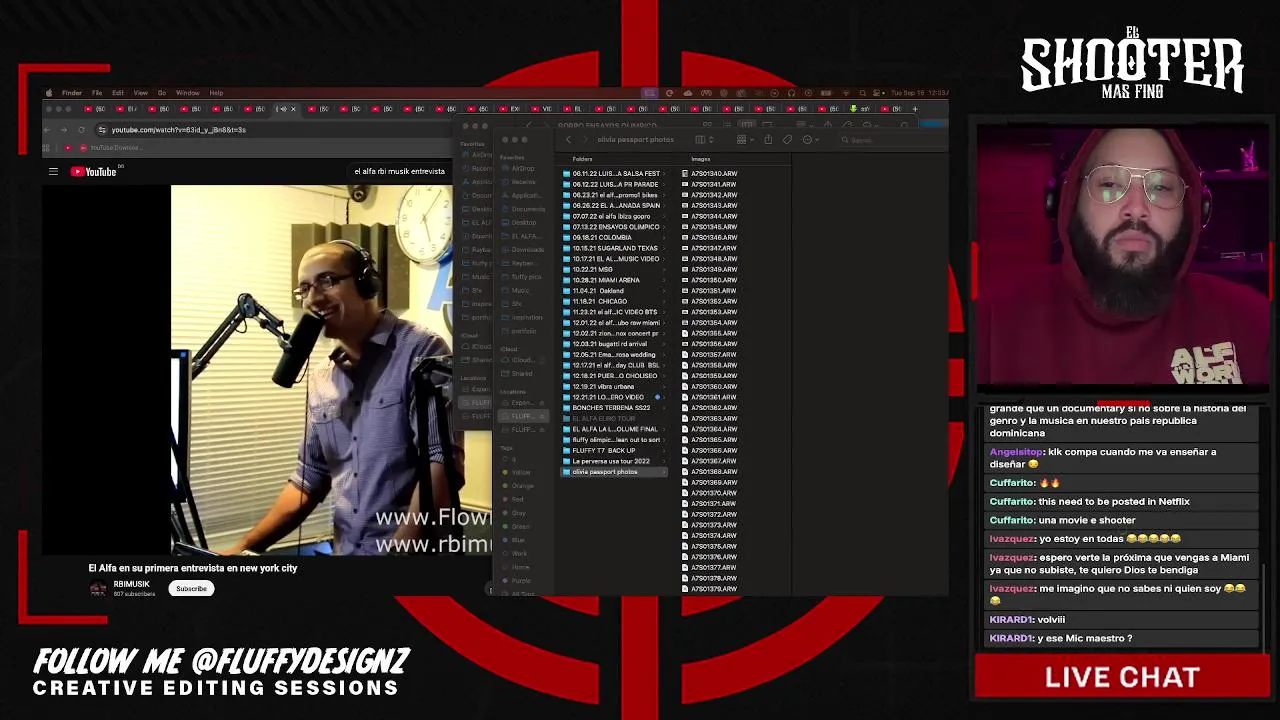Screen dimensions: 1280x720
Task: Close the active browser tab with the X
Action: 293,109
